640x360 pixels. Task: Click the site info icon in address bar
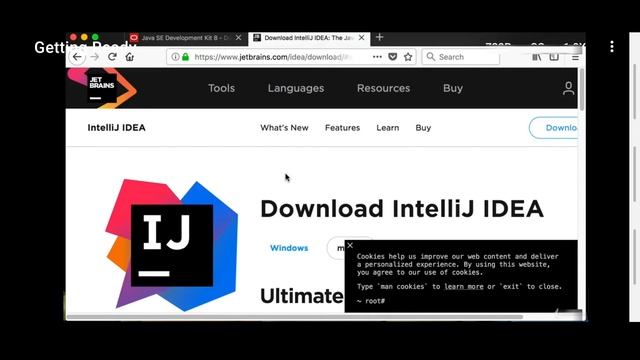[x=175, y=57]
